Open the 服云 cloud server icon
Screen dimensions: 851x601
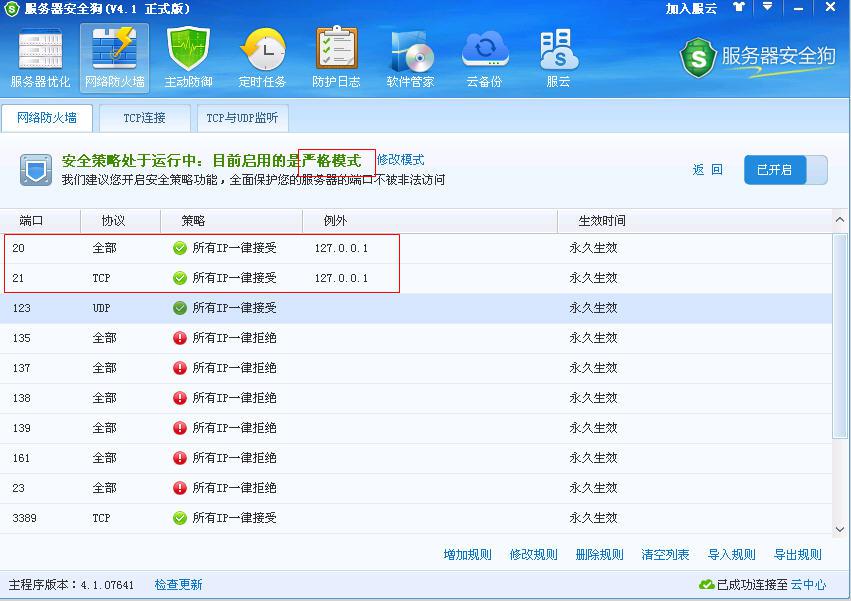tap(558, 57)
